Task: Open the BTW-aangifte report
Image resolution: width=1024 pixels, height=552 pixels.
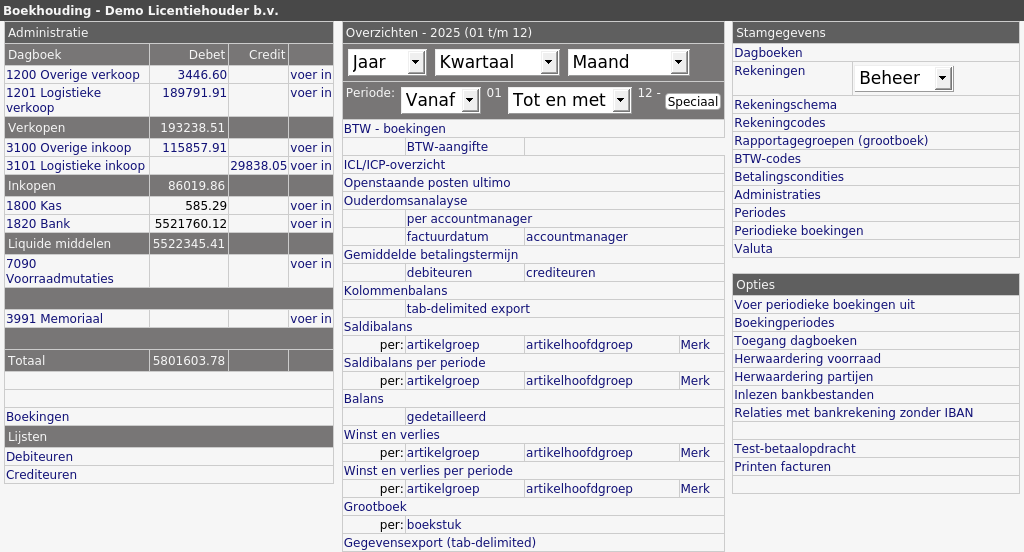Action: [x=447, y=147]
